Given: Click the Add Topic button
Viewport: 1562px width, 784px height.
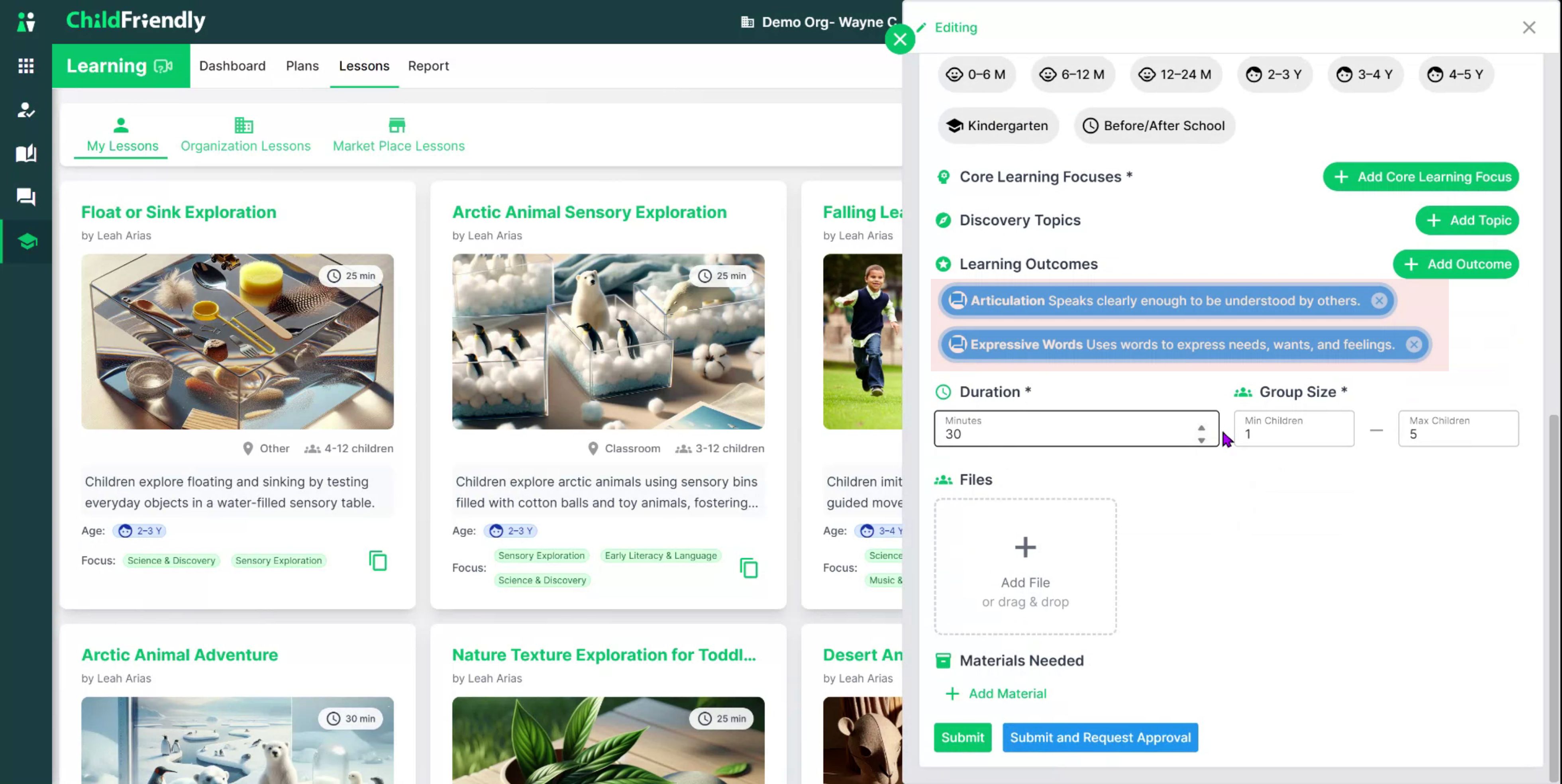Looking at the screenshot, I should [x=1467, y=220].
